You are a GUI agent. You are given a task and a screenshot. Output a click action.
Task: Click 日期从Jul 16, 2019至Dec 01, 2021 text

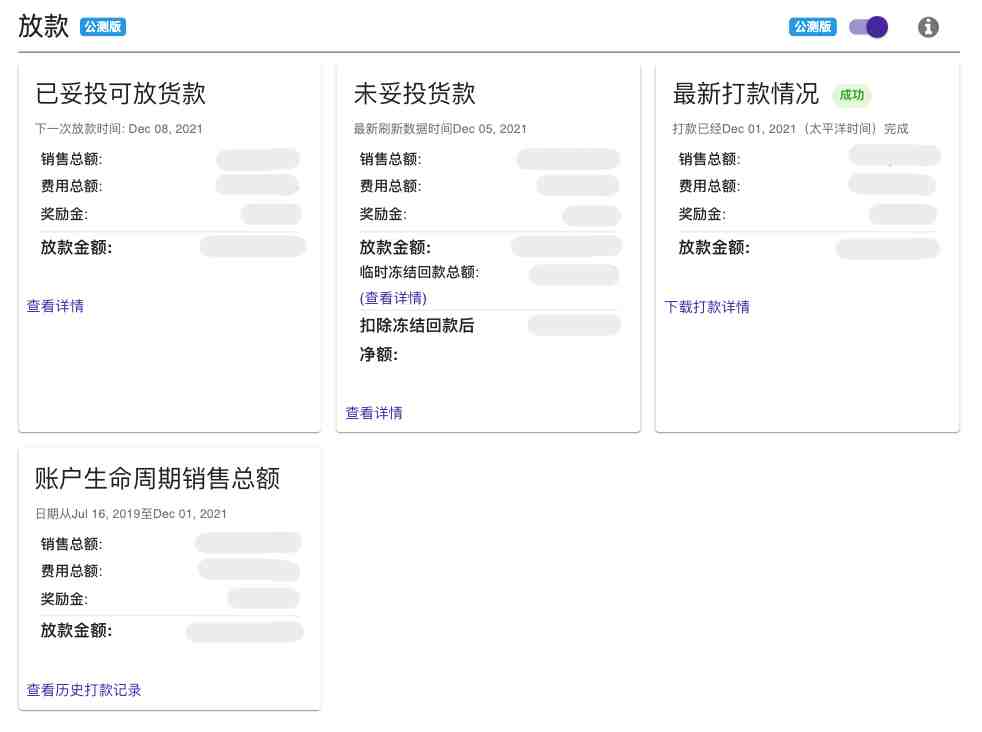pyautogui.click(x=131, y=514)
